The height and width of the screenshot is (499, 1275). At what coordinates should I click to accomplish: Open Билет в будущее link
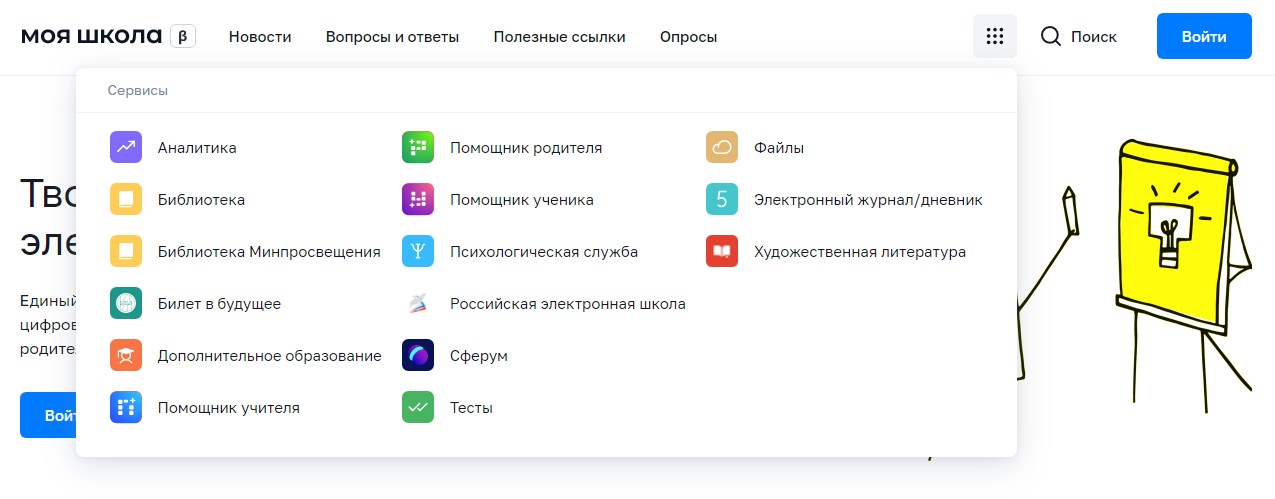(x=219, y=304)
